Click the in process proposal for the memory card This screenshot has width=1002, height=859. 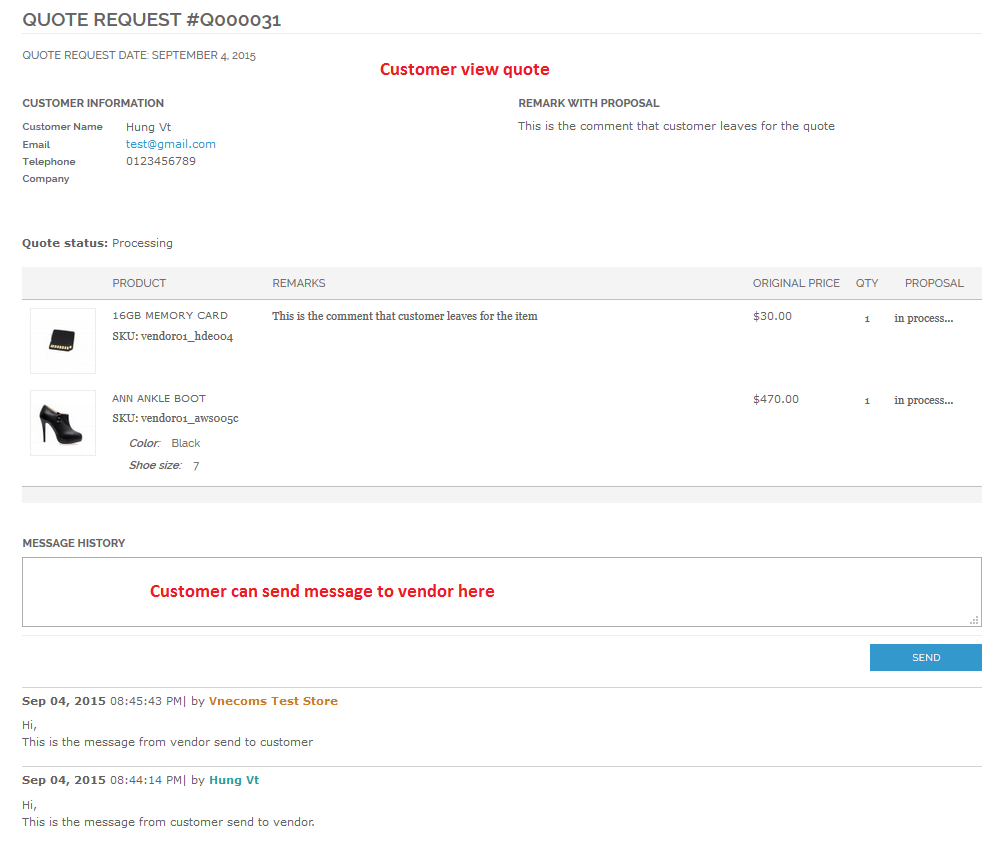pos(924,316)
